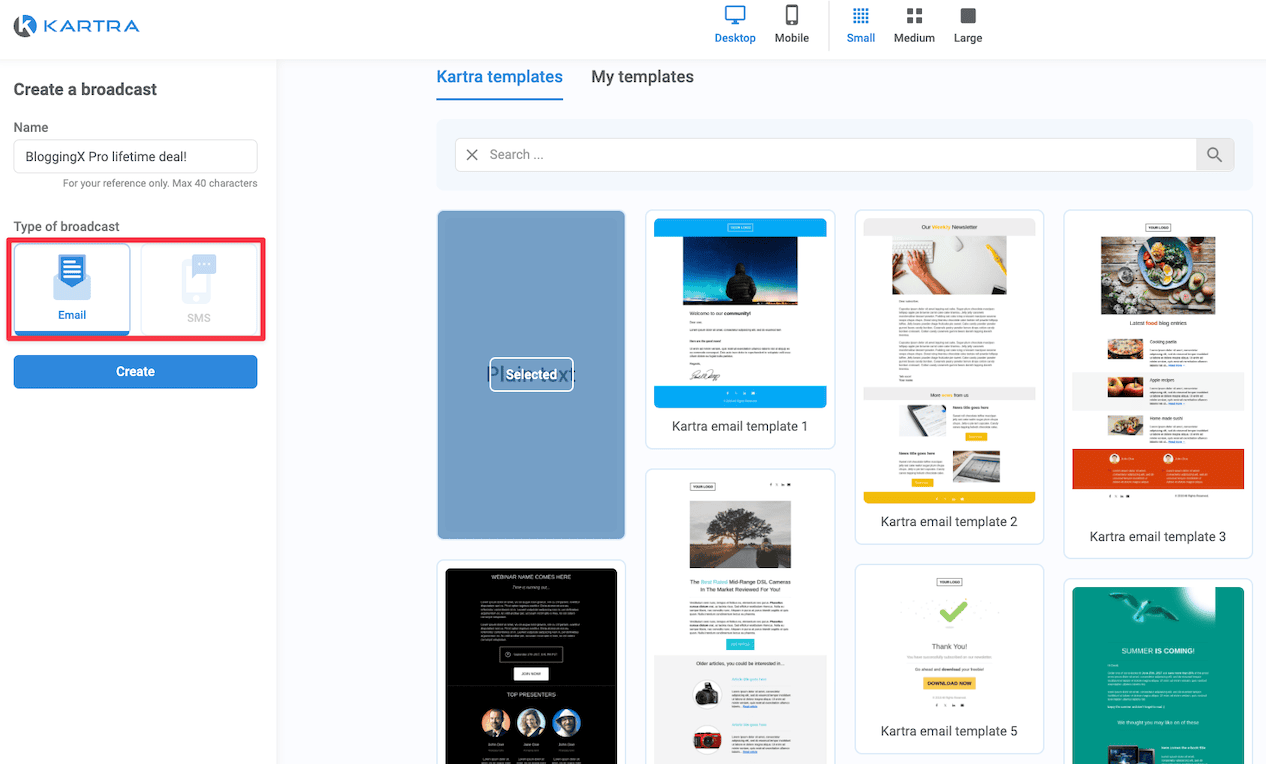Click the Selected blank template button
The height and width of the screenshot is (764, 1266).
pos(531,374)
